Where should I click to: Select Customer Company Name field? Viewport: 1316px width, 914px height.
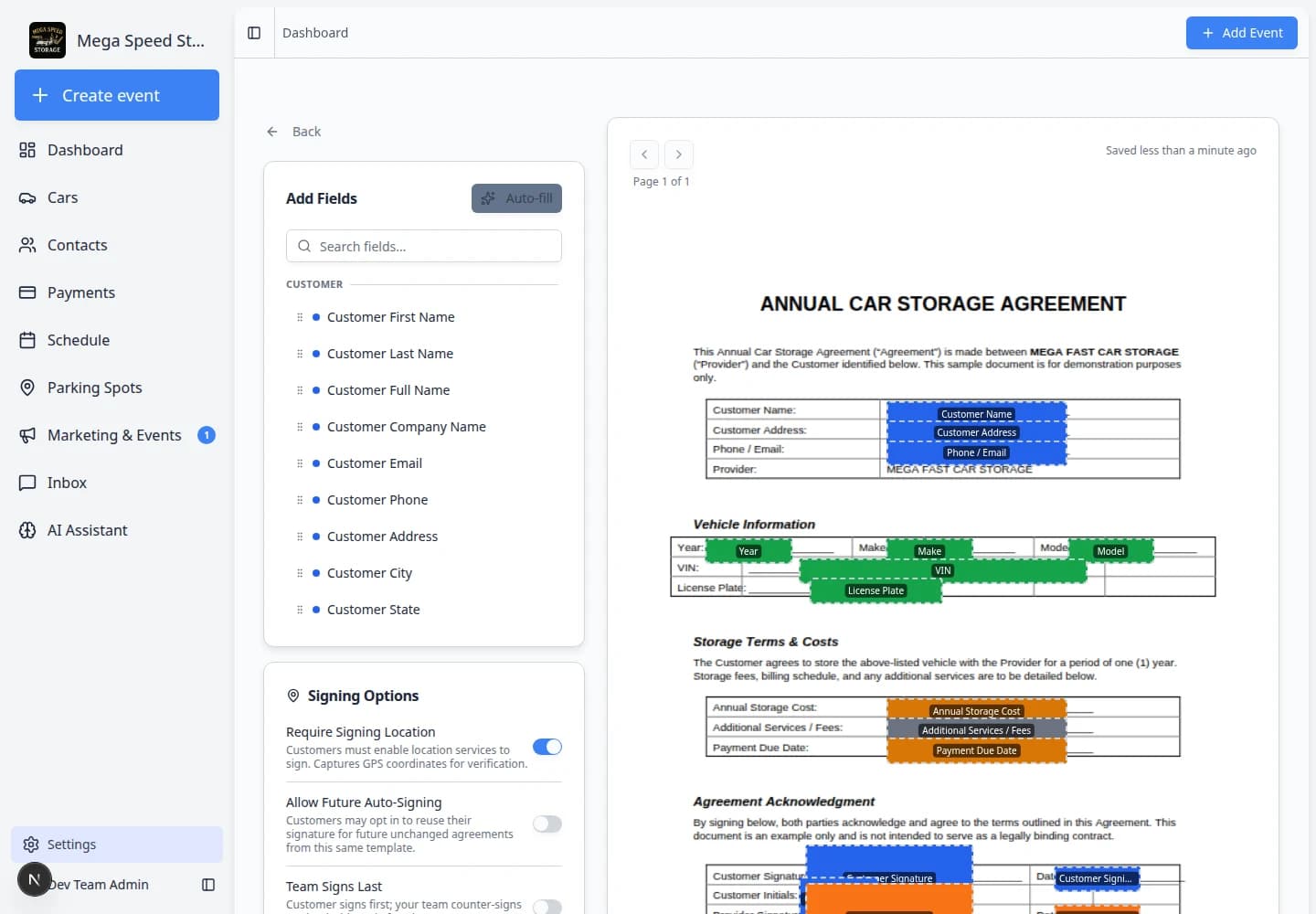click(424, 427)
